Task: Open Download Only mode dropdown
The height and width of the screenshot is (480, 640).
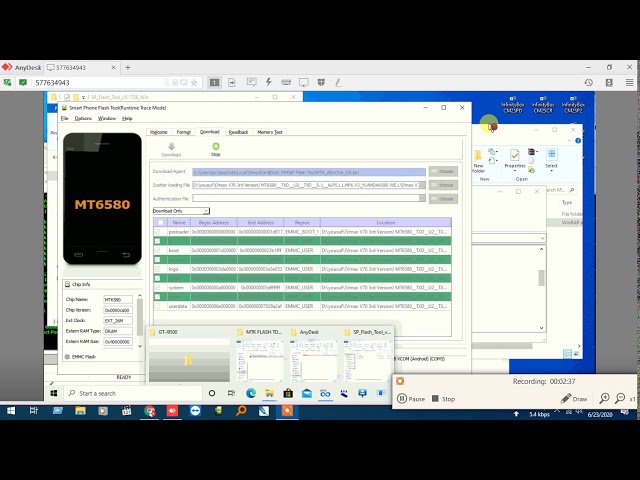Action: pos(181,211)
